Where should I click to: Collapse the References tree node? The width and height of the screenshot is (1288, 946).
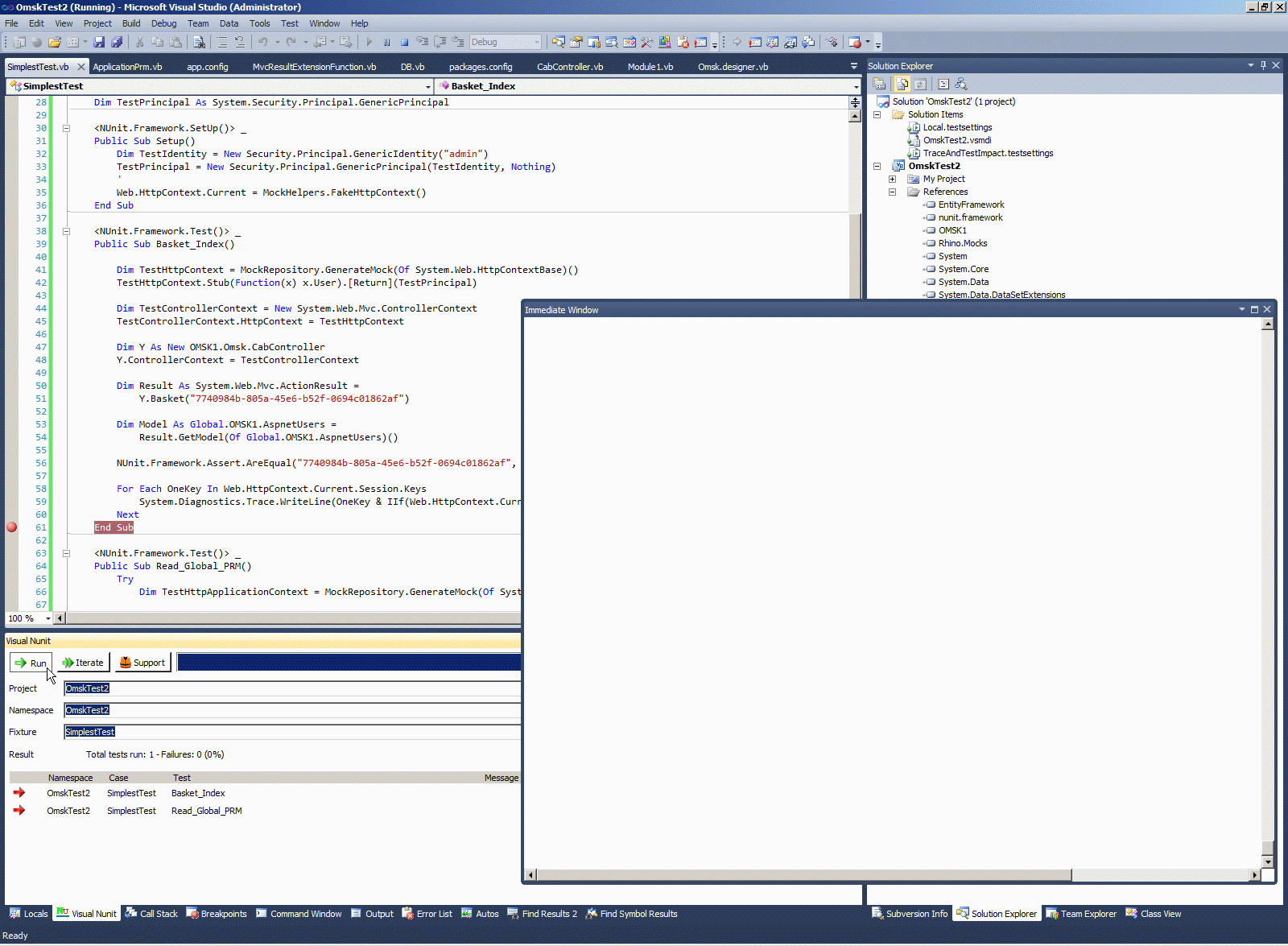pyautogui.click(x=892, y=192)
